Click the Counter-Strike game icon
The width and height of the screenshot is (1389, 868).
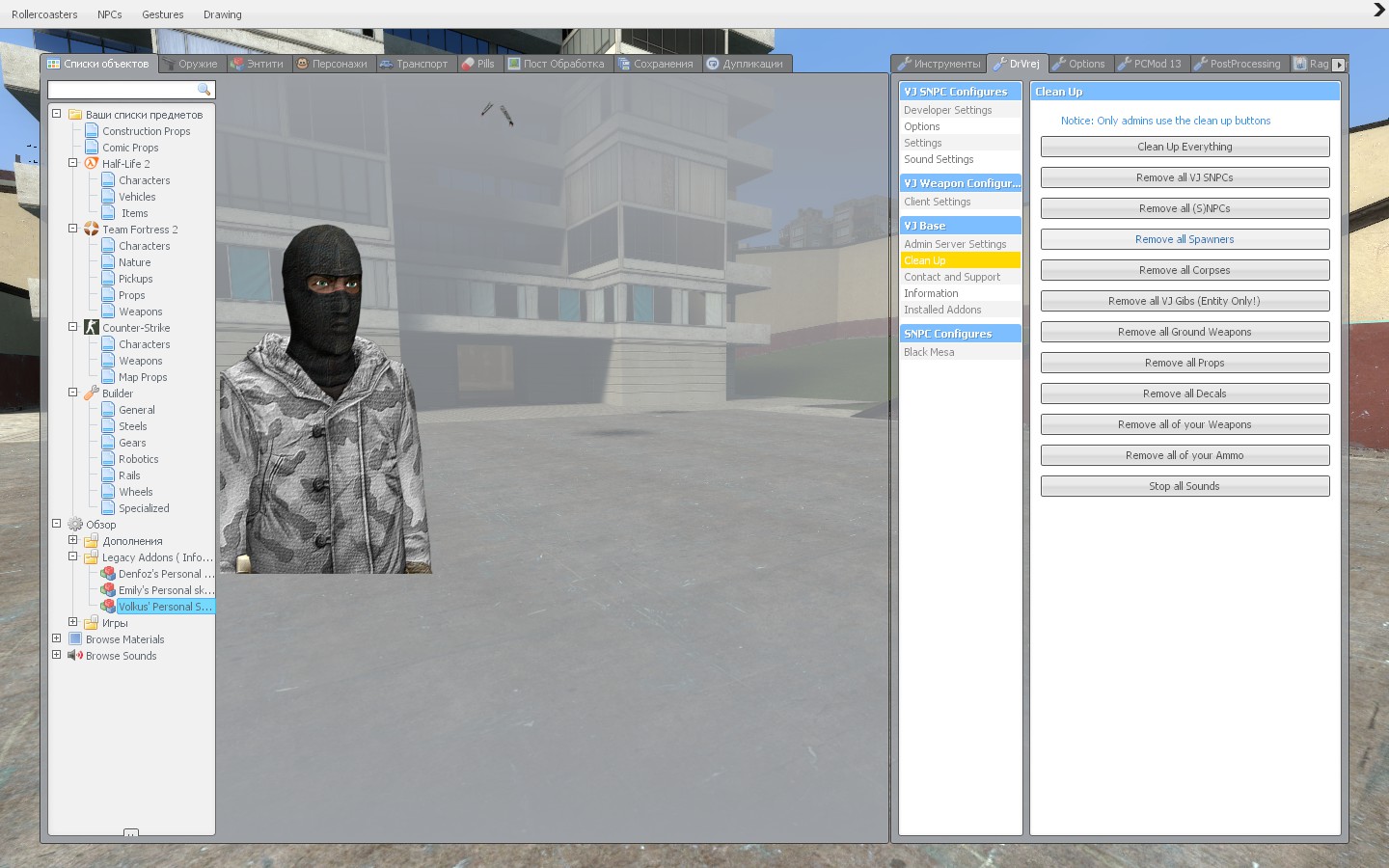coord(92,328)
